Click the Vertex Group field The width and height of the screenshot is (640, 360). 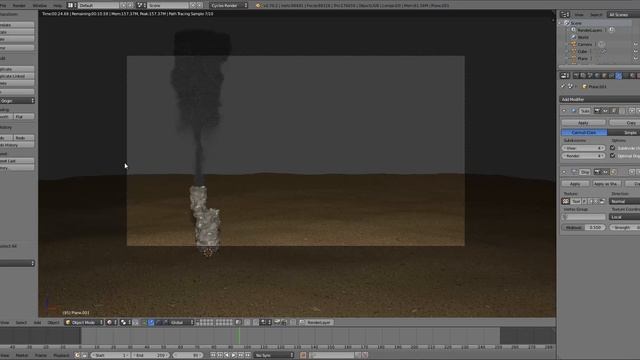[x=583, y=217]
